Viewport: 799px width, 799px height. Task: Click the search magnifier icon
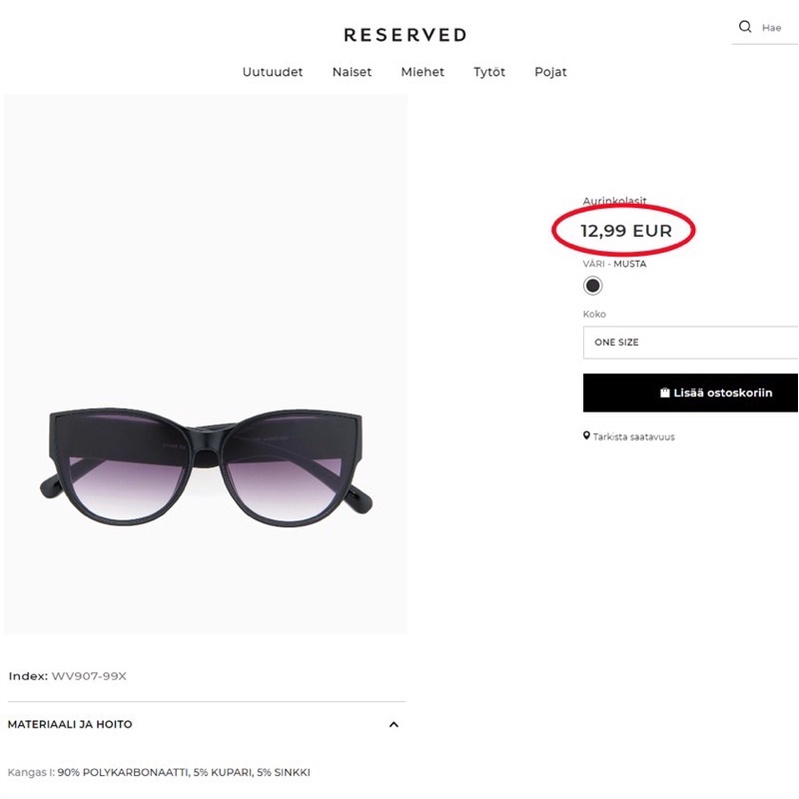tap(744, 26)
